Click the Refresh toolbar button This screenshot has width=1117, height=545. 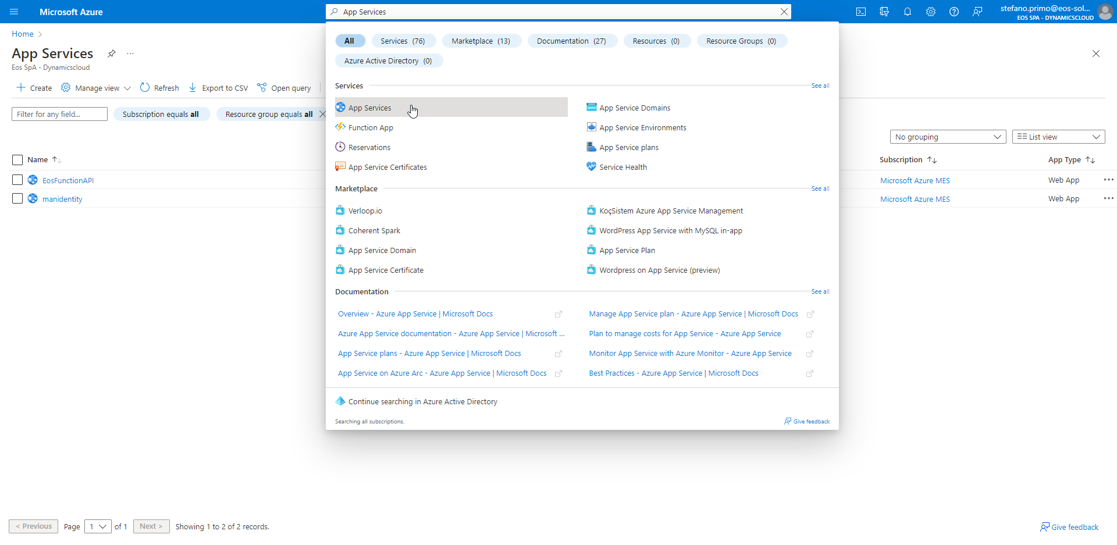[159, 88]
